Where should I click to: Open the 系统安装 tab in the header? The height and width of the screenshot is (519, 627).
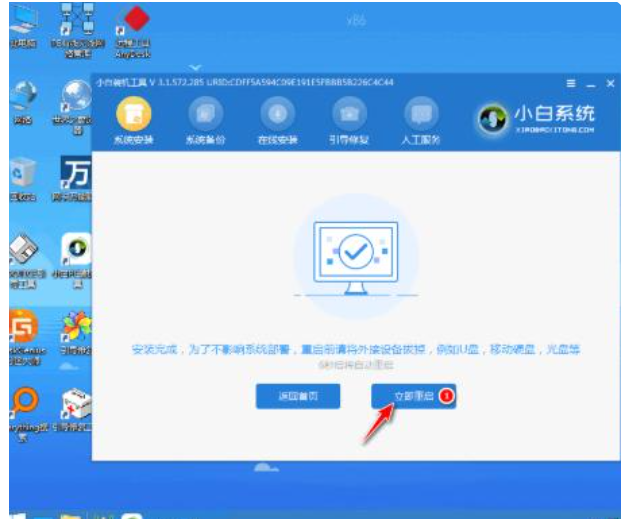[134, 120]
